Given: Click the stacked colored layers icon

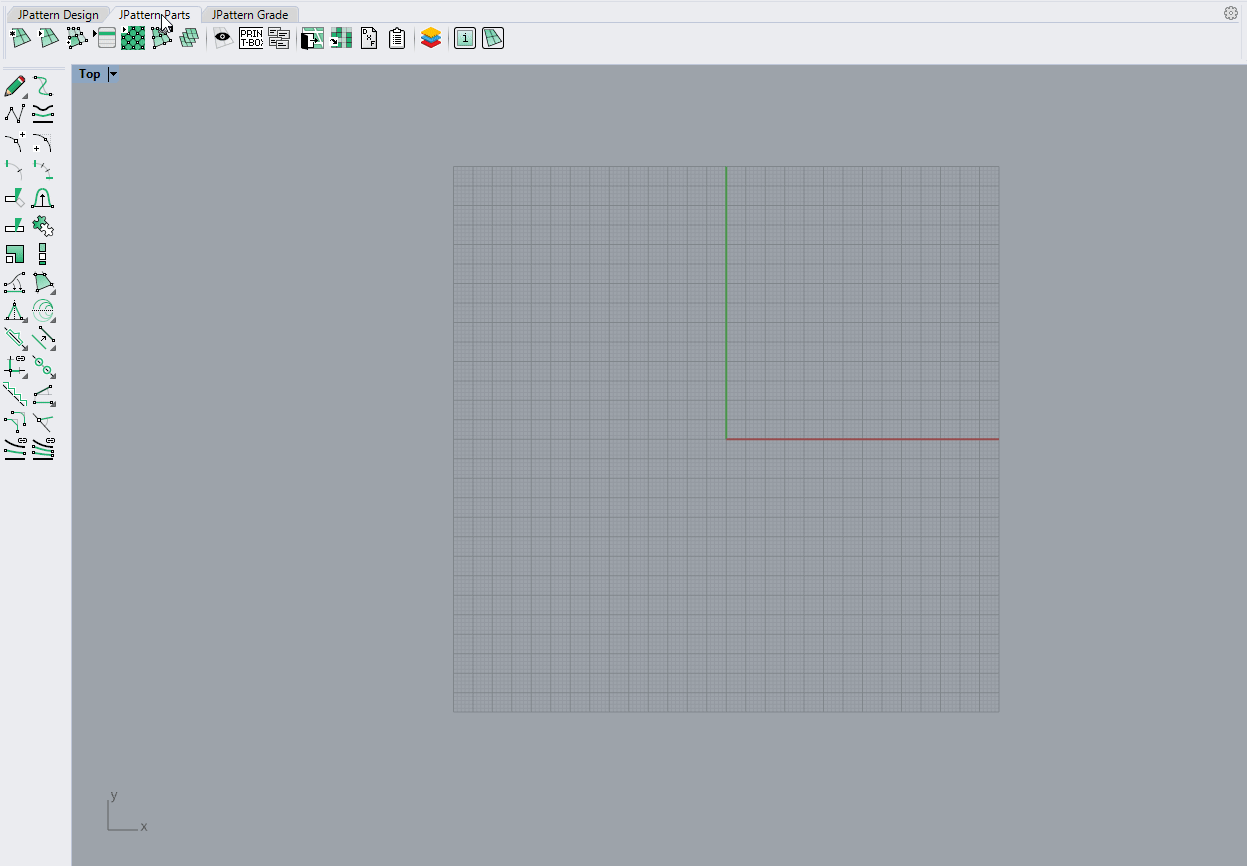Looking at the screenshot, I should coord(431,39).
